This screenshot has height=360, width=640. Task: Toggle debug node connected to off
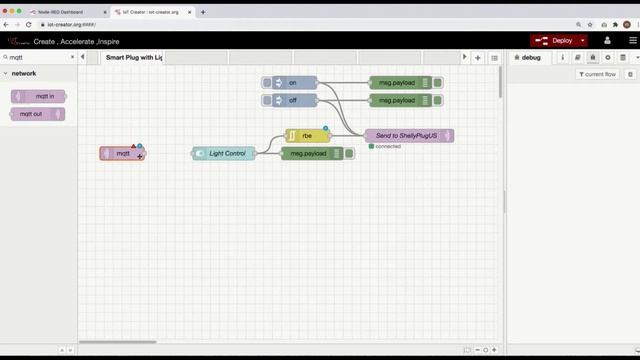pyautogui.click(x=438, y=100)
